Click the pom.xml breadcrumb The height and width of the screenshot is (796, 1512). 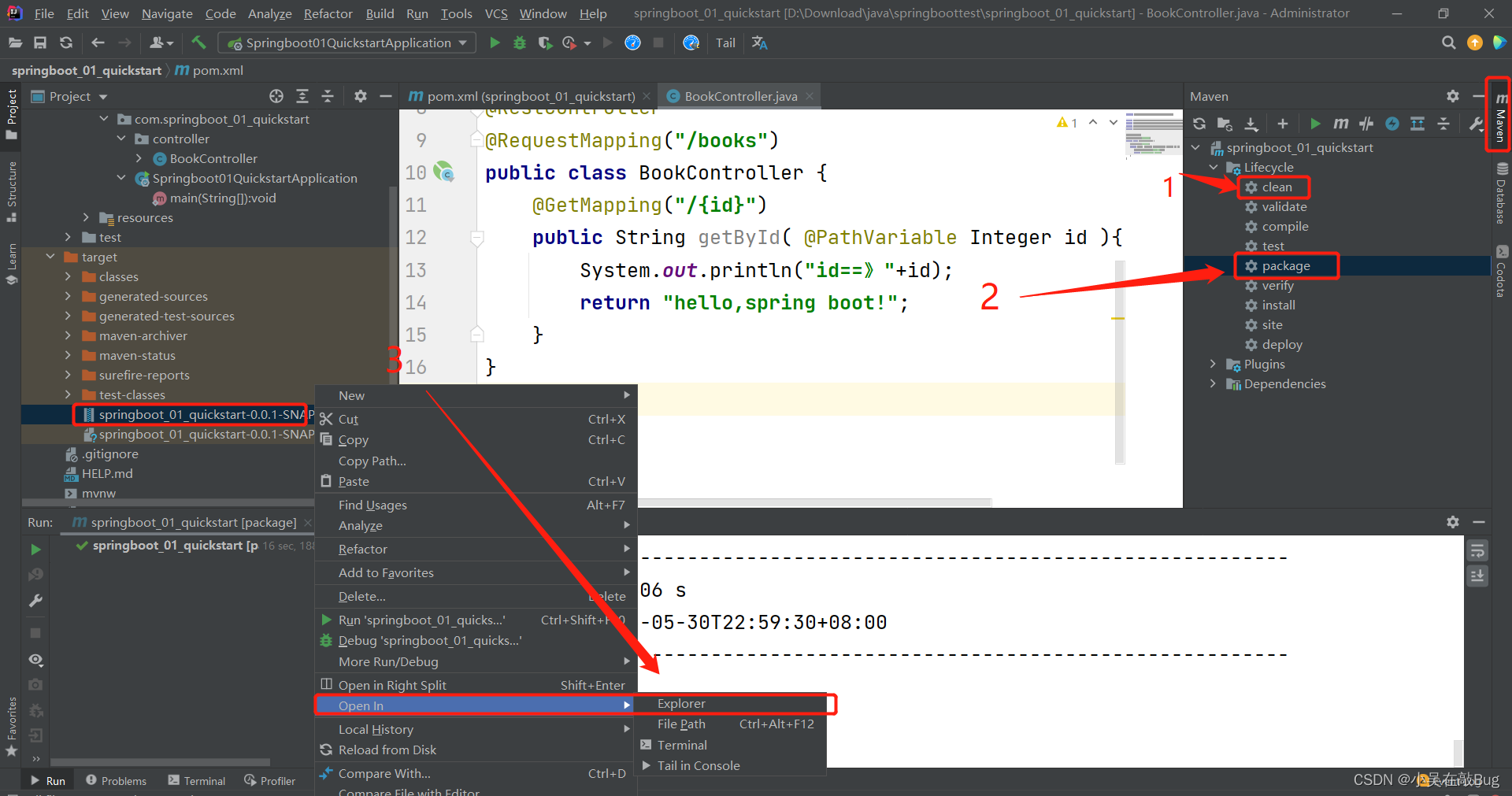[x=209, y=70]
